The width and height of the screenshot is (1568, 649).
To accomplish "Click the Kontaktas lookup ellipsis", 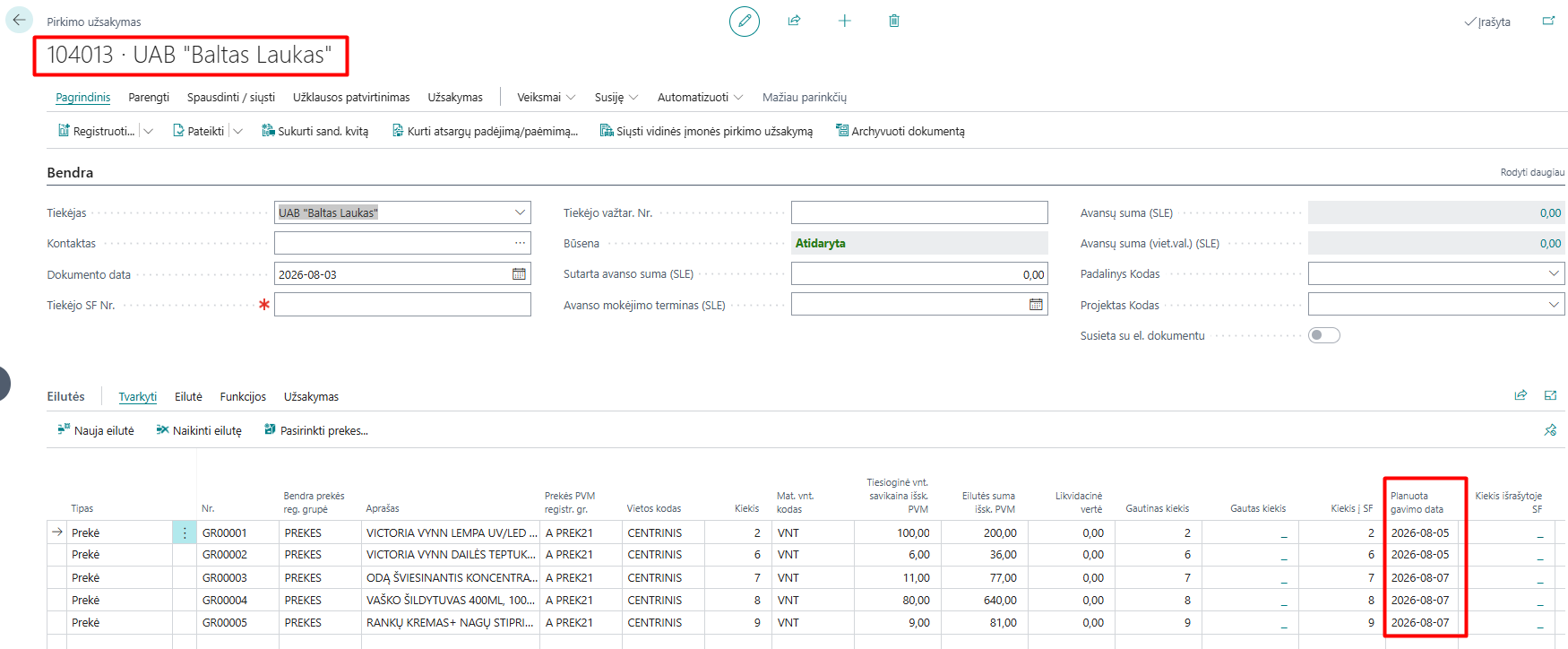I will pyautogui.click(x=520, y=243).
